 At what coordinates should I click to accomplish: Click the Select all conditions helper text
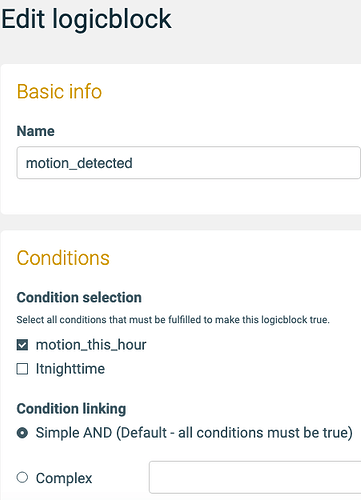point(173,320)
